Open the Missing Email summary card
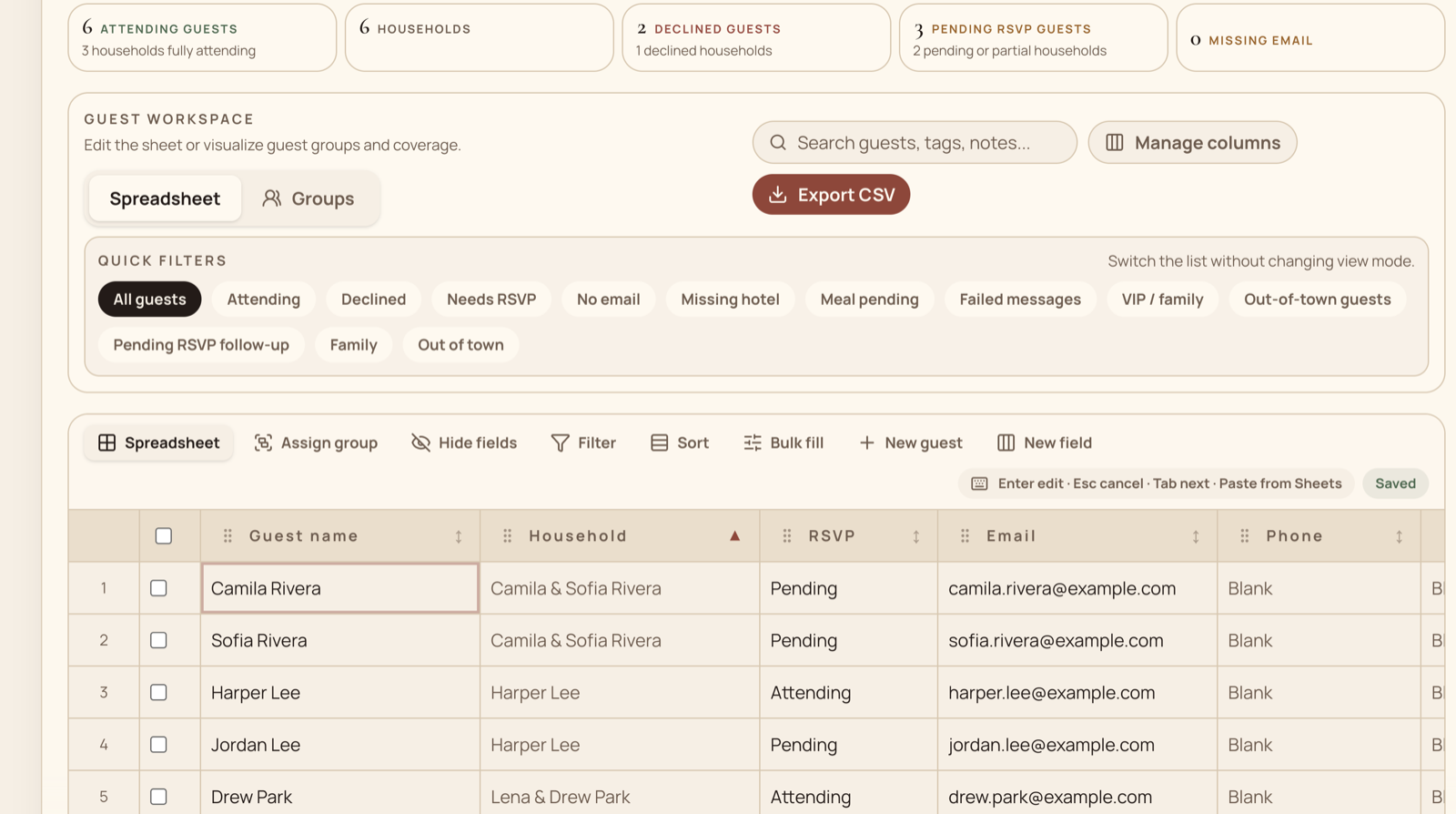This screenshot has height=814, width=1456. pyautogui.click(x=1310, y=38)
